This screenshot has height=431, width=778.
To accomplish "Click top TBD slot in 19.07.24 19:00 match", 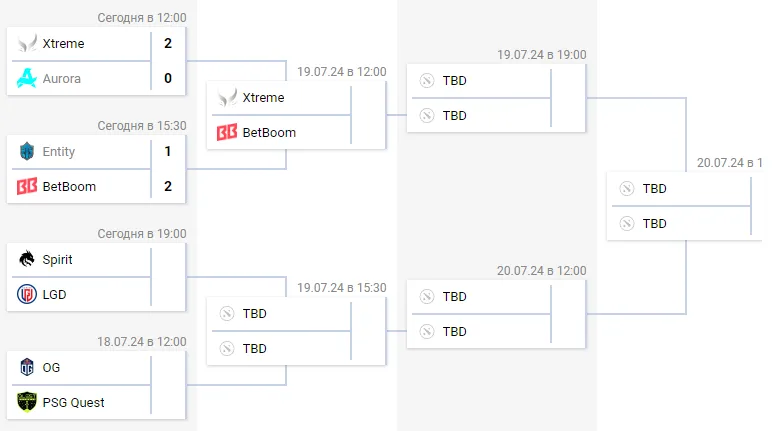I will click(479, 80).
